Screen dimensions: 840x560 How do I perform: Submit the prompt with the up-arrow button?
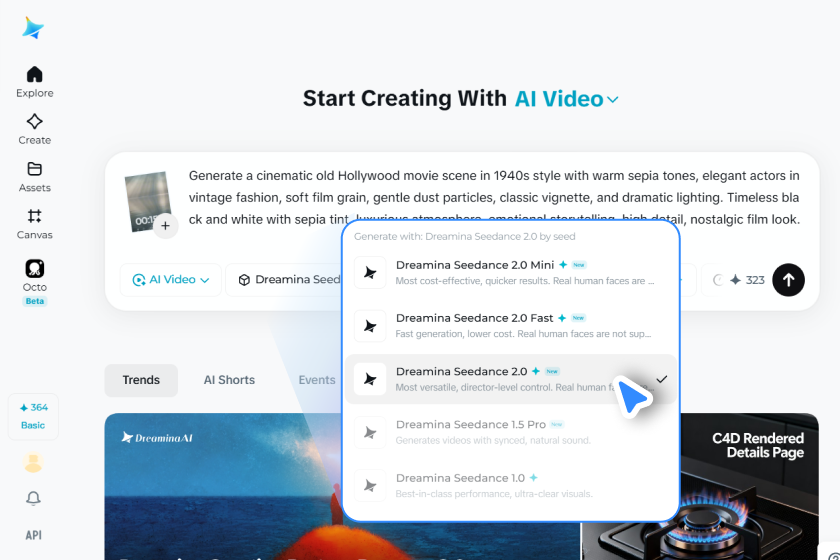[x=788, y=280]
